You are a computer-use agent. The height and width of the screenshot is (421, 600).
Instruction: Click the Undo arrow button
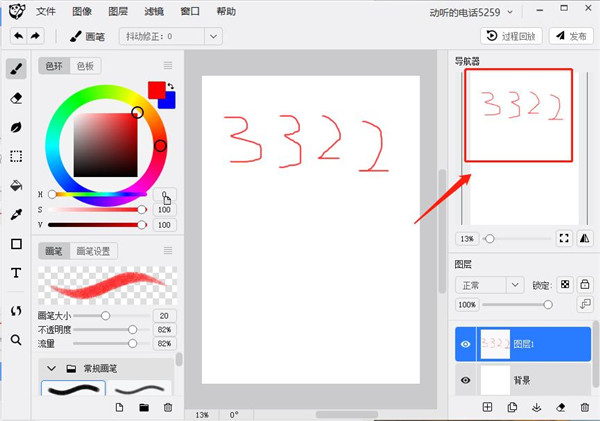(x=18, y=36)
